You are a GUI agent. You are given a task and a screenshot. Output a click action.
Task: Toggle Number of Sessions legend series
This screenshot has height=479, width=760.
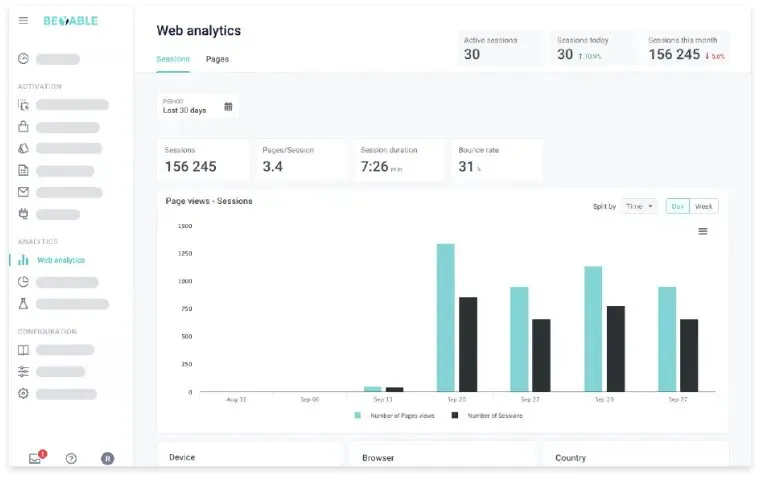[x=488, y=415]
